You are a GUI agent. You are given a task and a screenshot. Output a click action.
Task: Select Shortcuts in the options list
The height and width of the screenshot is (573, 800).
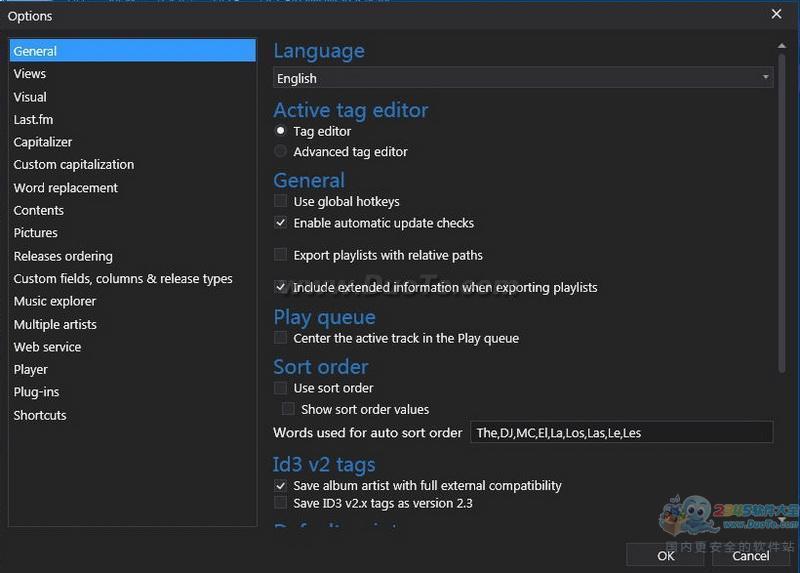pos(133,415)
